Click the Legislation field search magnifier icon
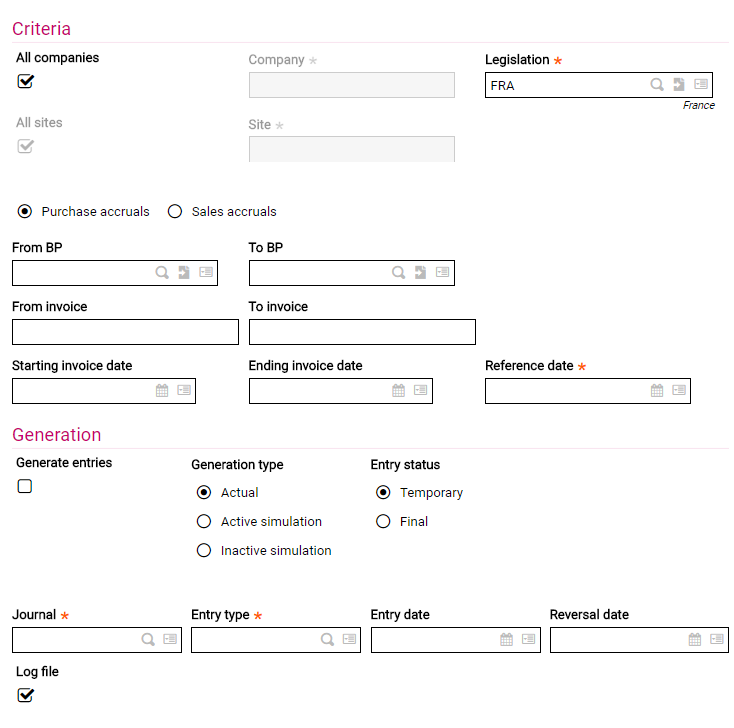 pos(657,85)
